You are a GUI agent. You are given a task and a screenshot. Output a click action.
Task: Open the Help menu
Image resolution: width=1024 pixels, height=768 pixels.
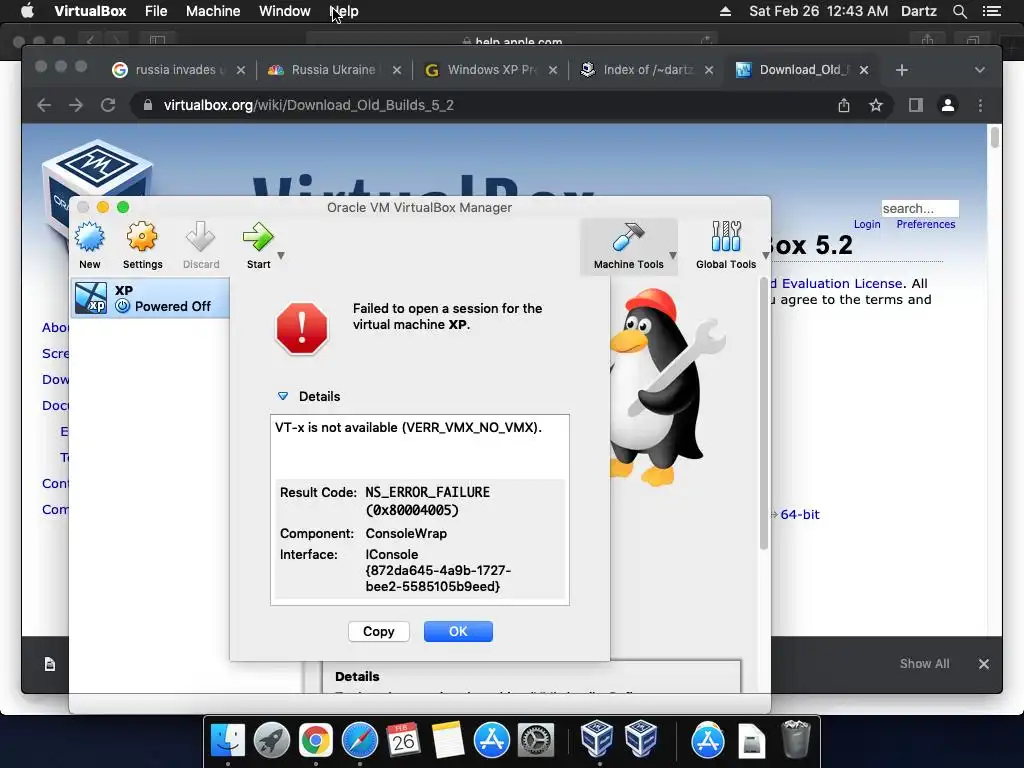tap(344, 11)
